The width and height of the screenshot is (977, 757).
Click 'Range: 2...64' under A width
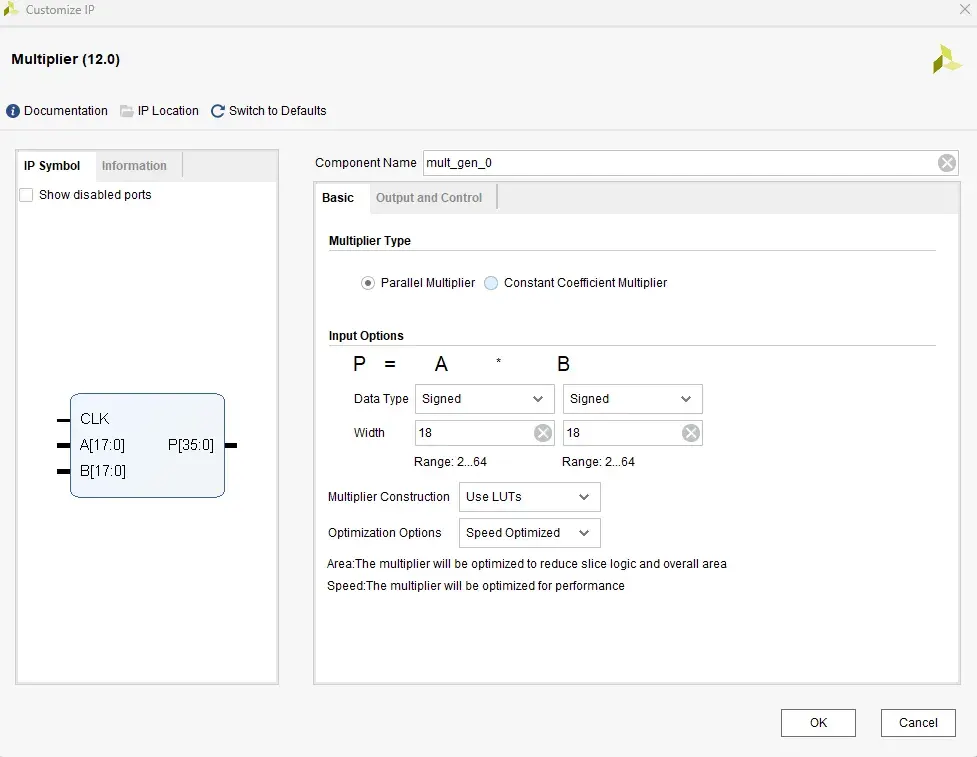(450, 462)
